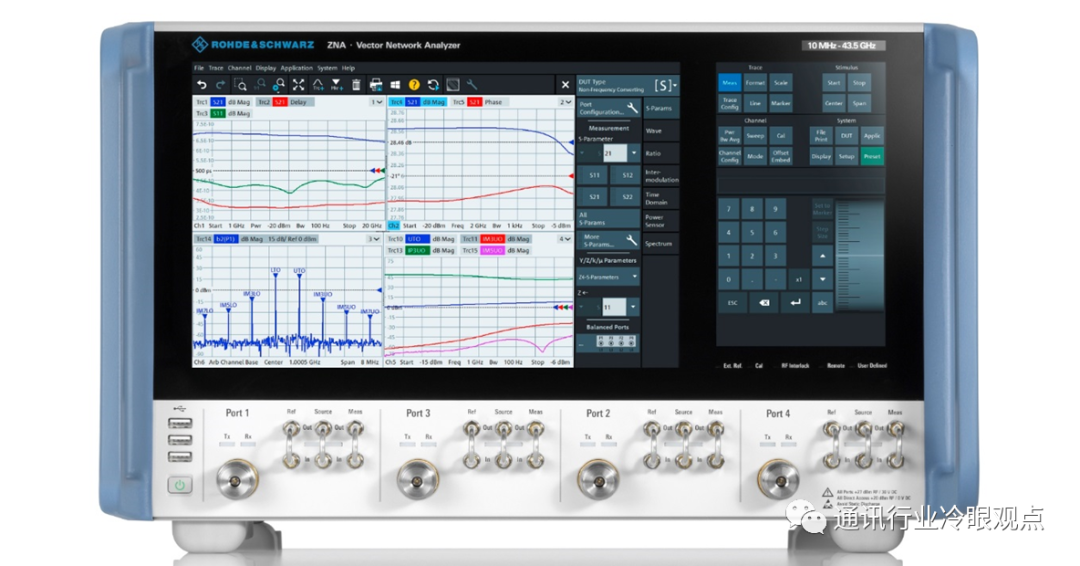
Task: Open Z← 11 dropdown arrow
Action: tap(633, 306)
